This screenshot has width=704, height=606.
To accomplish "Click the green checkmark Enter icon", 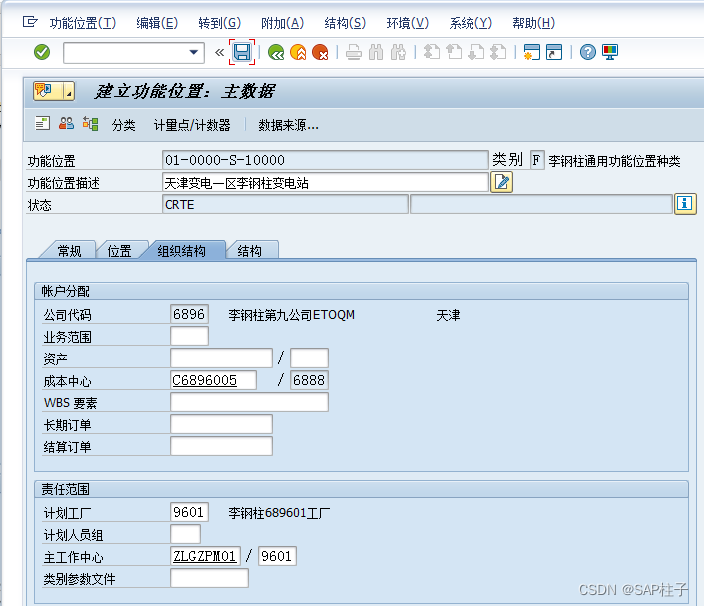I will 42,52.
